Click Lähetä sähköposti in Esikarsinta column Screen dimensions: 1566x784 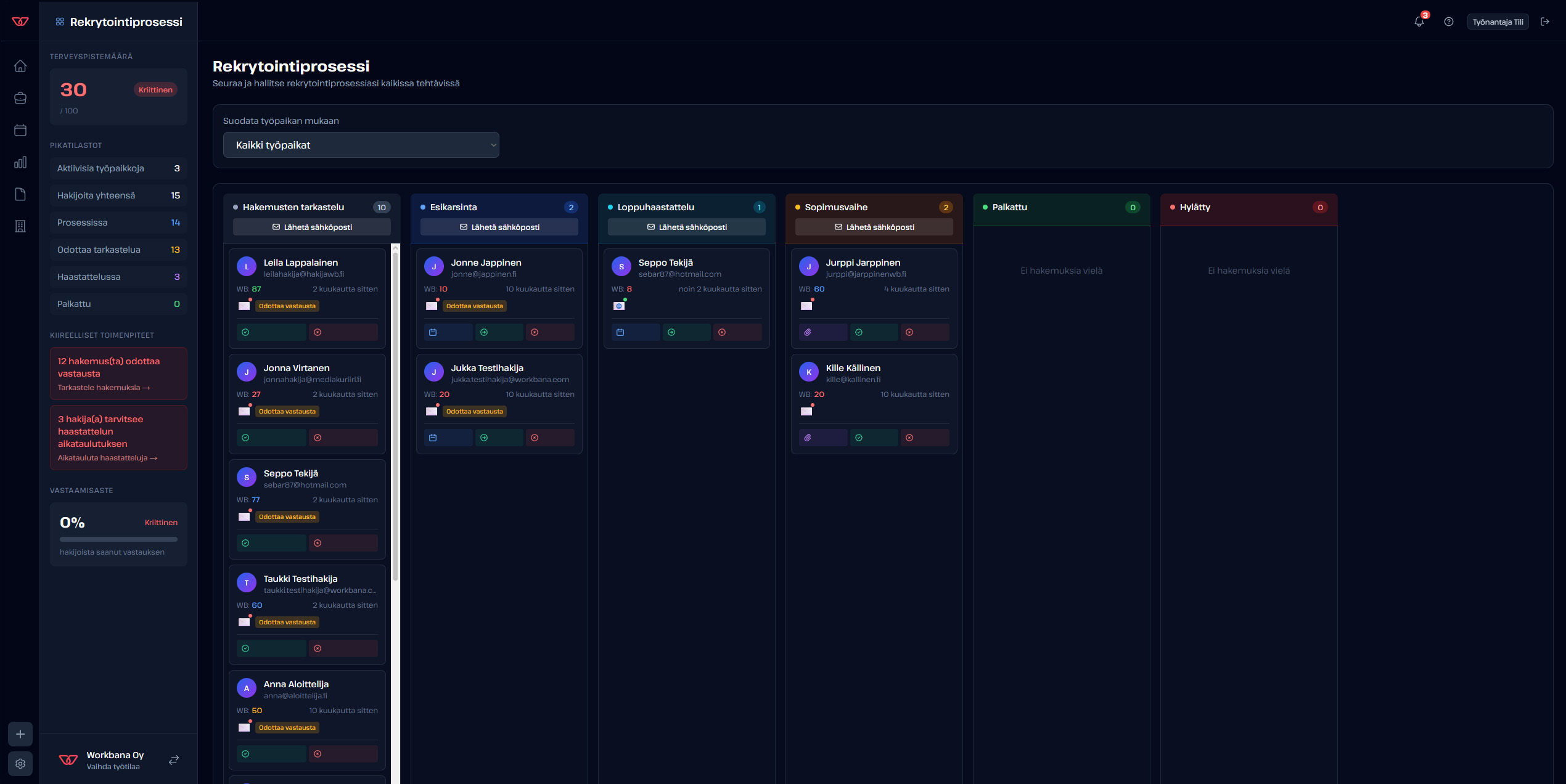tap(499, 227)
